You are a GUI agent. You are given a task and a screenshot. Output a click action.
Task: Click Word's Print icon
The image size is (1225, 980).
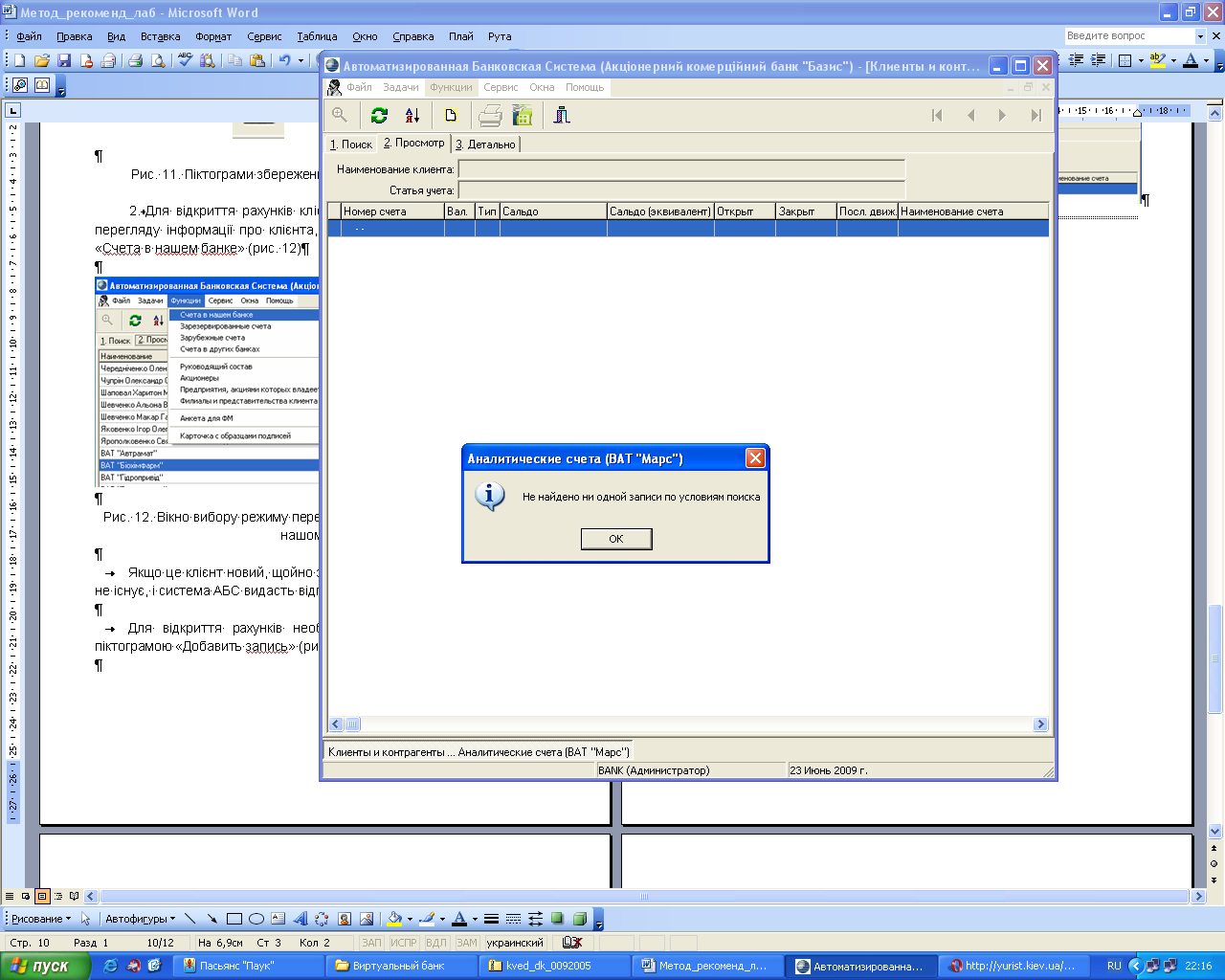[x=136, y=60]
